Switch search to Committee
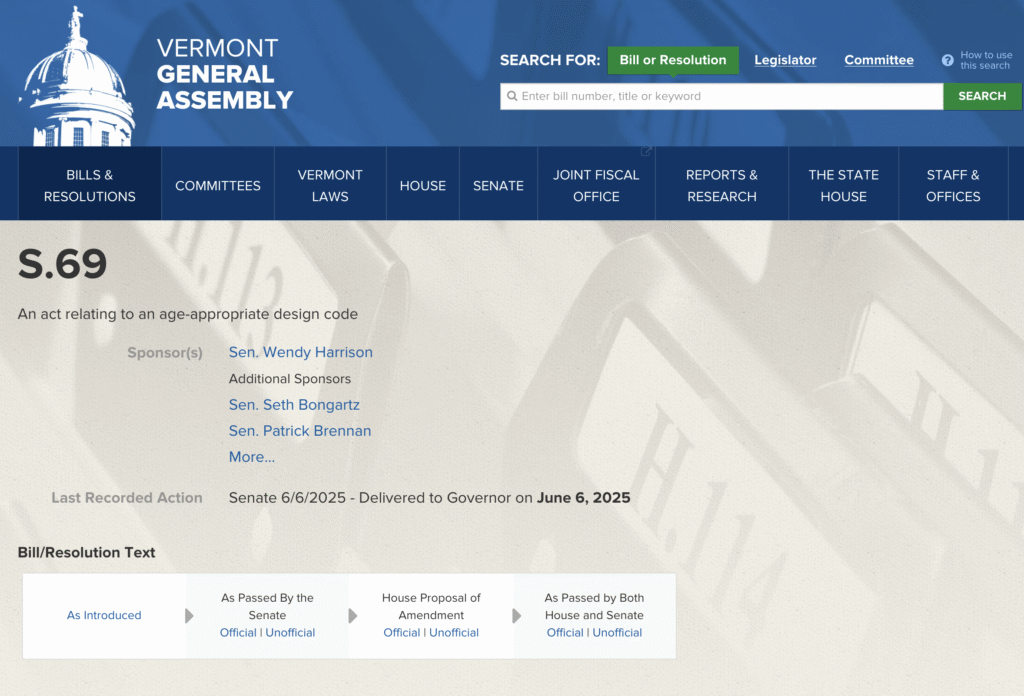 [879, 60]
